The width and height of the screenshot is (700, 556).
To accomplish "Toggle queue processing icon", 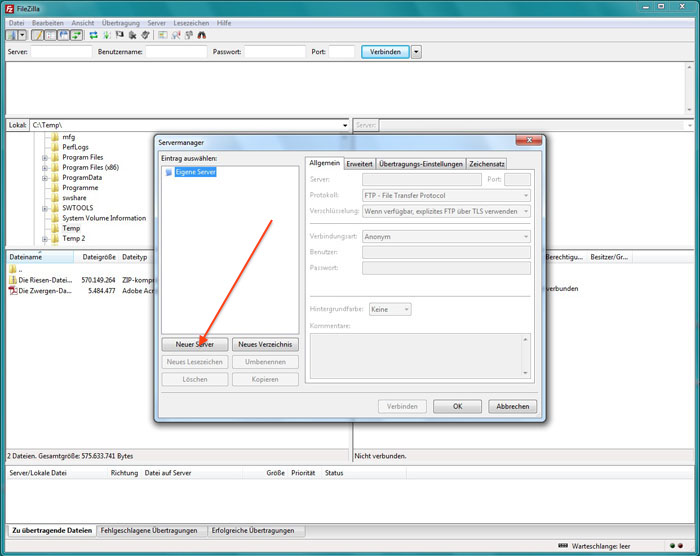I will (x=107, y=35).
